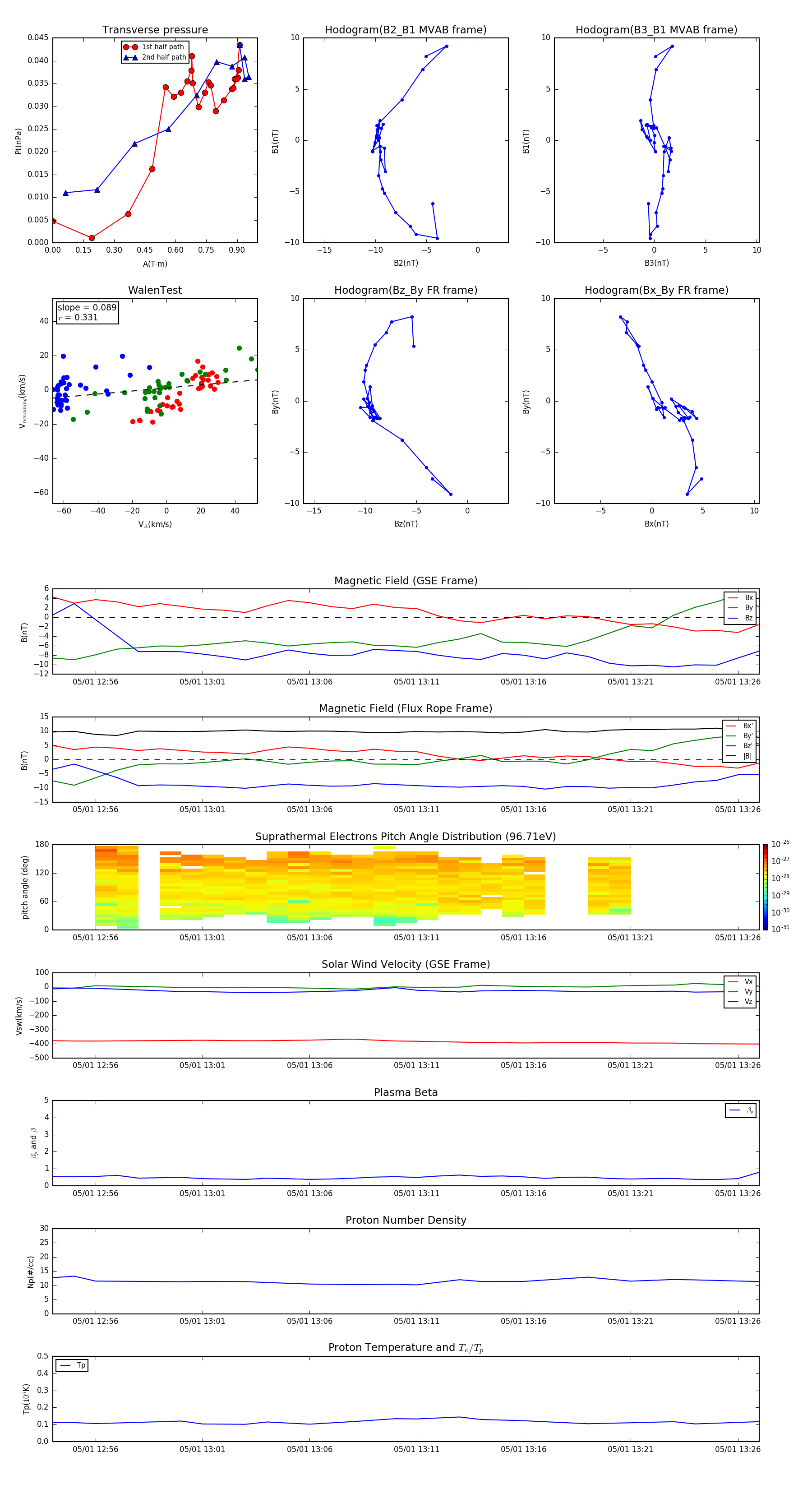Click the "B3(nT)" x-axis label

click(656, 263)
